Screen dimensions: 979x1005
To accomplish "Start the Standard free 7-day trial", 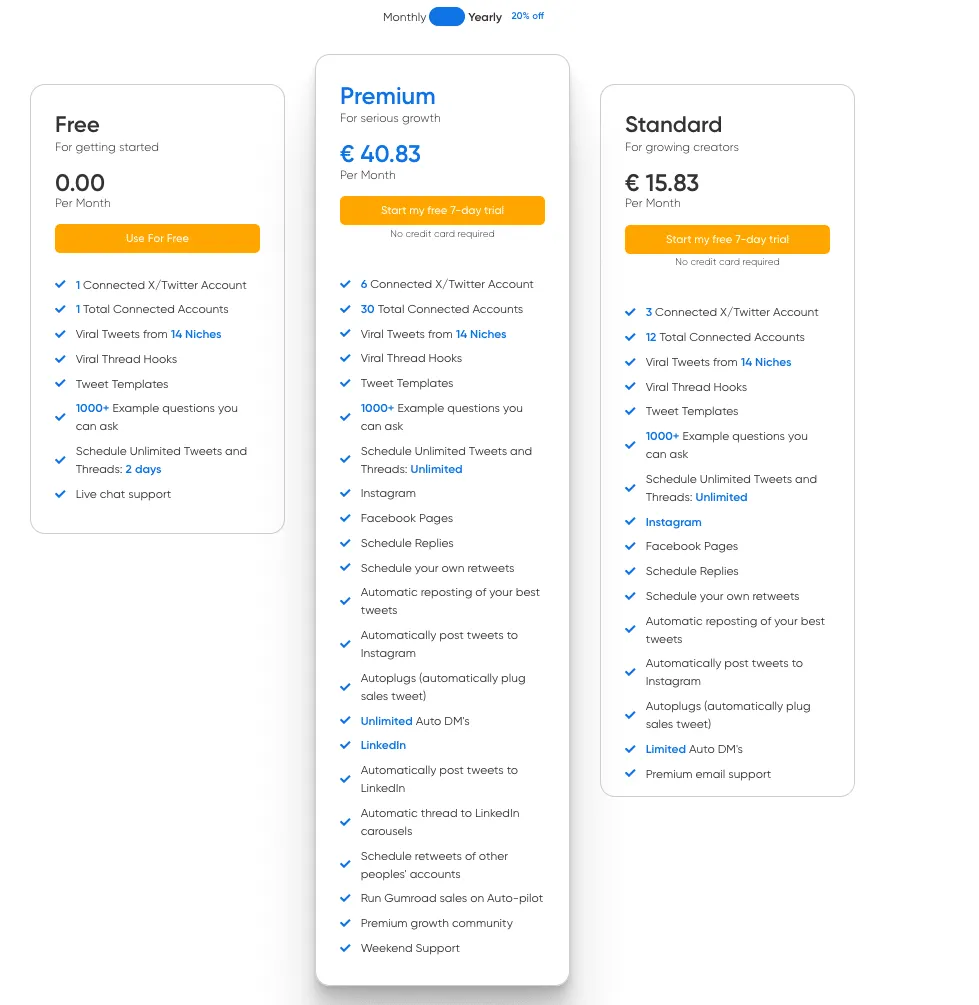I will 727,239.
